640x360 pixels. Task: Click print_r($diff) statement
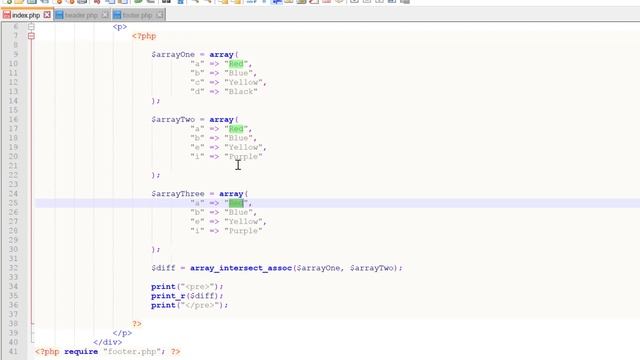click(187, 296)
